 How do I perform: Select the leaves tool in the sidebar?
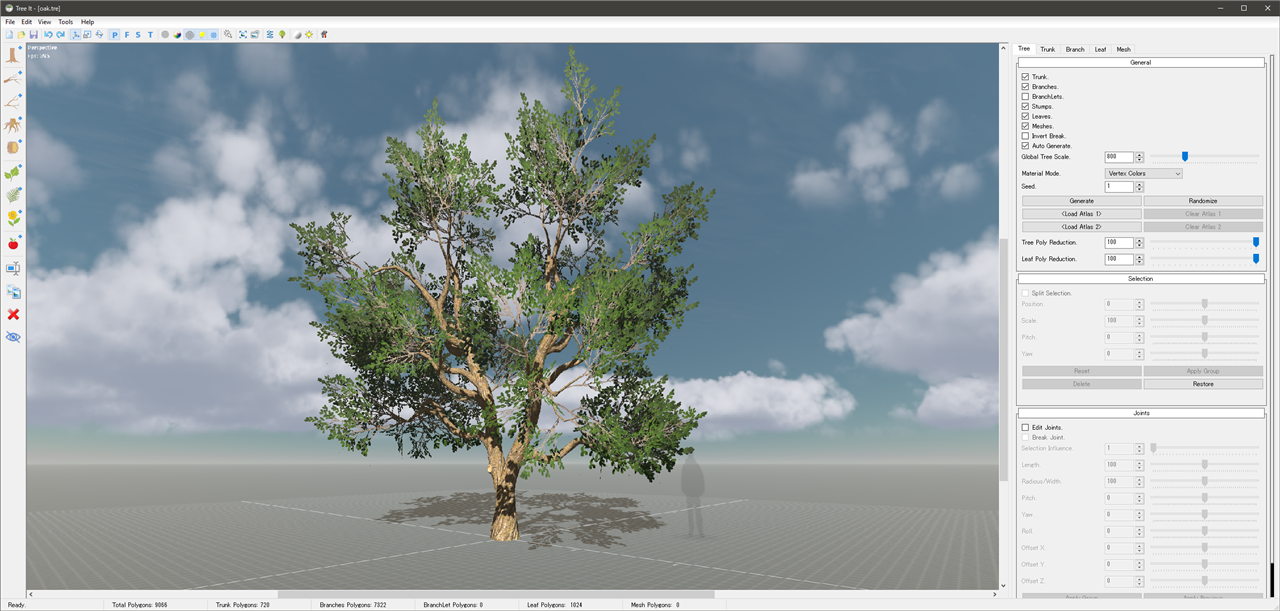[12, 171]
